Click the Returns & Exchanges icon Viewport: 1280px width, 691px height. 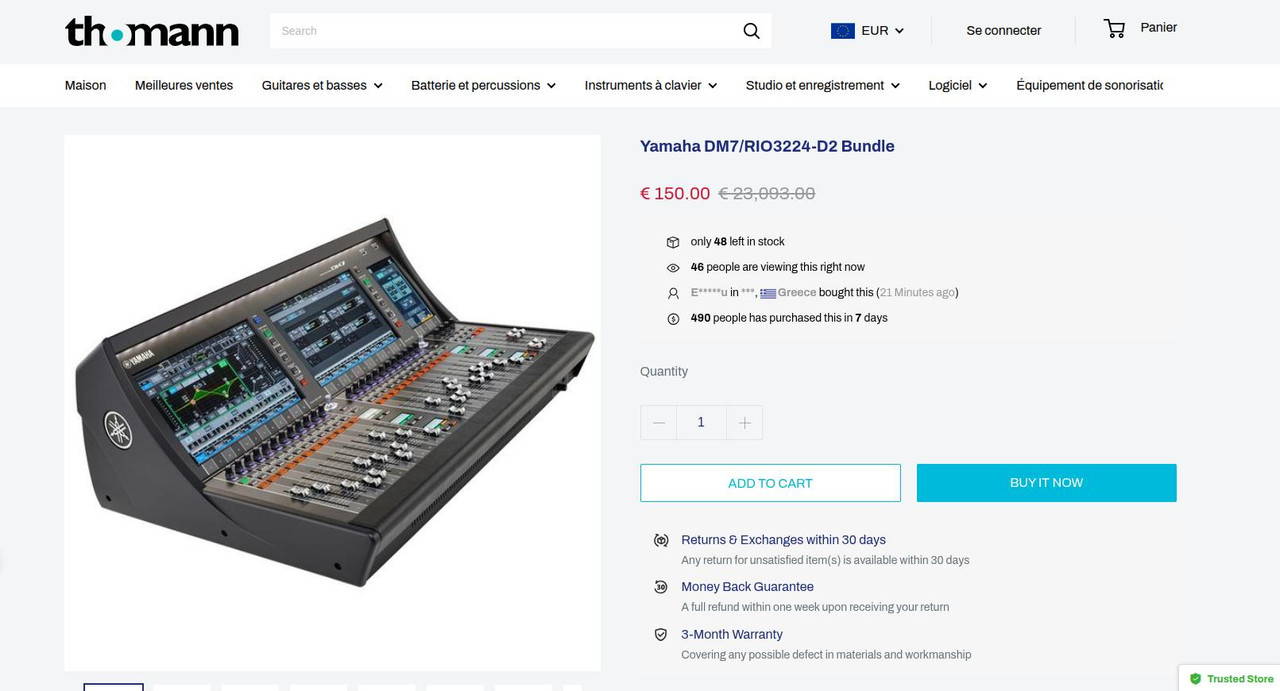point(661,540)
